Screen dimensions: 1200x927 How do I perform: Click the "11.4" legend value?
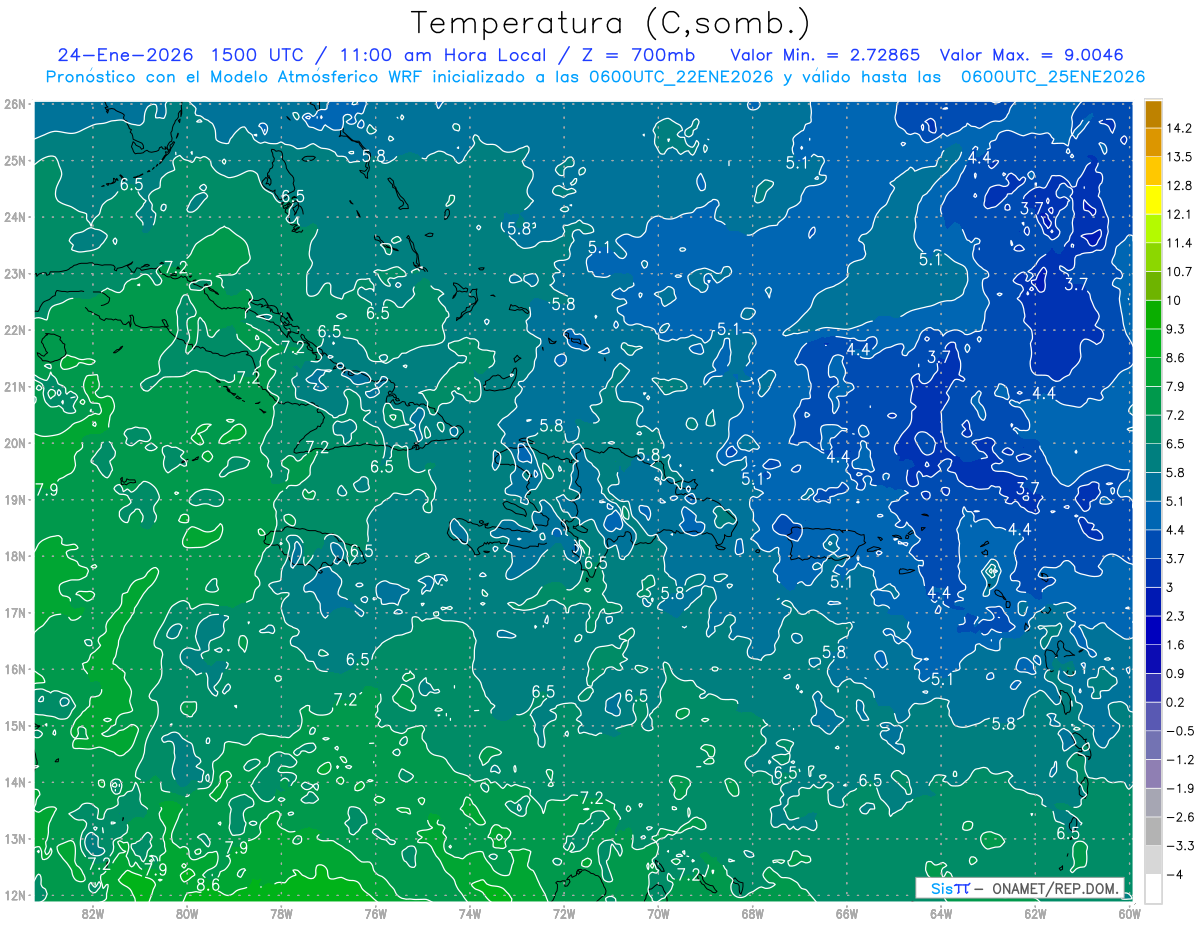click(1178, 243)
